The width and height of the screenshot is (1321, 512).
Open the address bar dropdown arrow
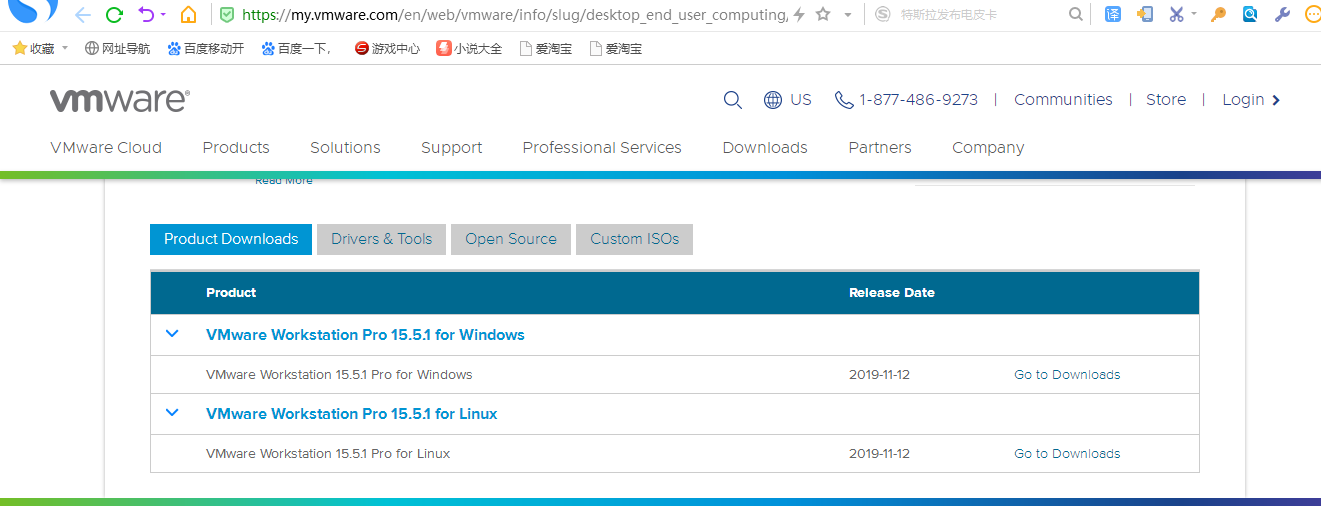[x=848, y=15]
